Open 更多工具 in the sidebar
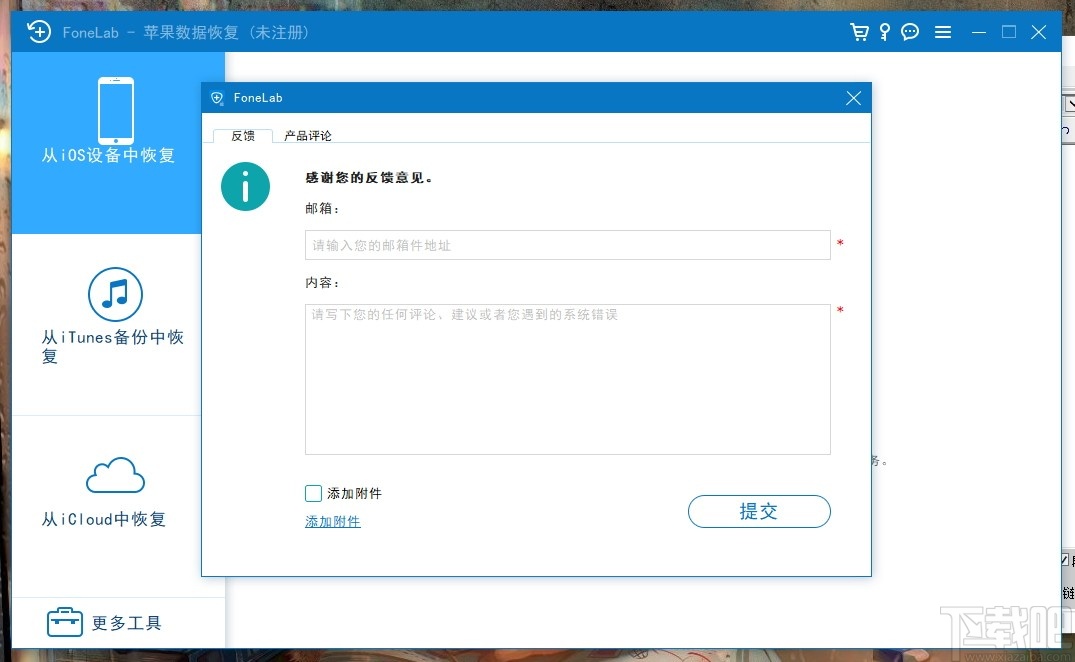Screen dimensions: 1075x662 [x=127, y=622]
